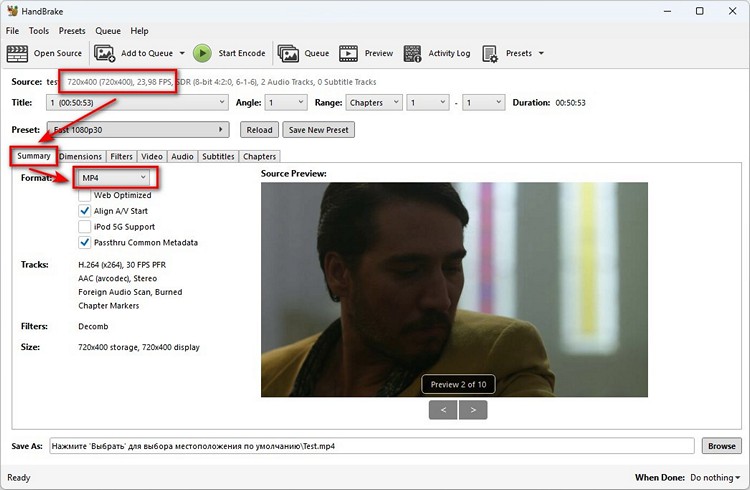
Task: Open the Activity Log icon
Action: click(x=412, y=53)
